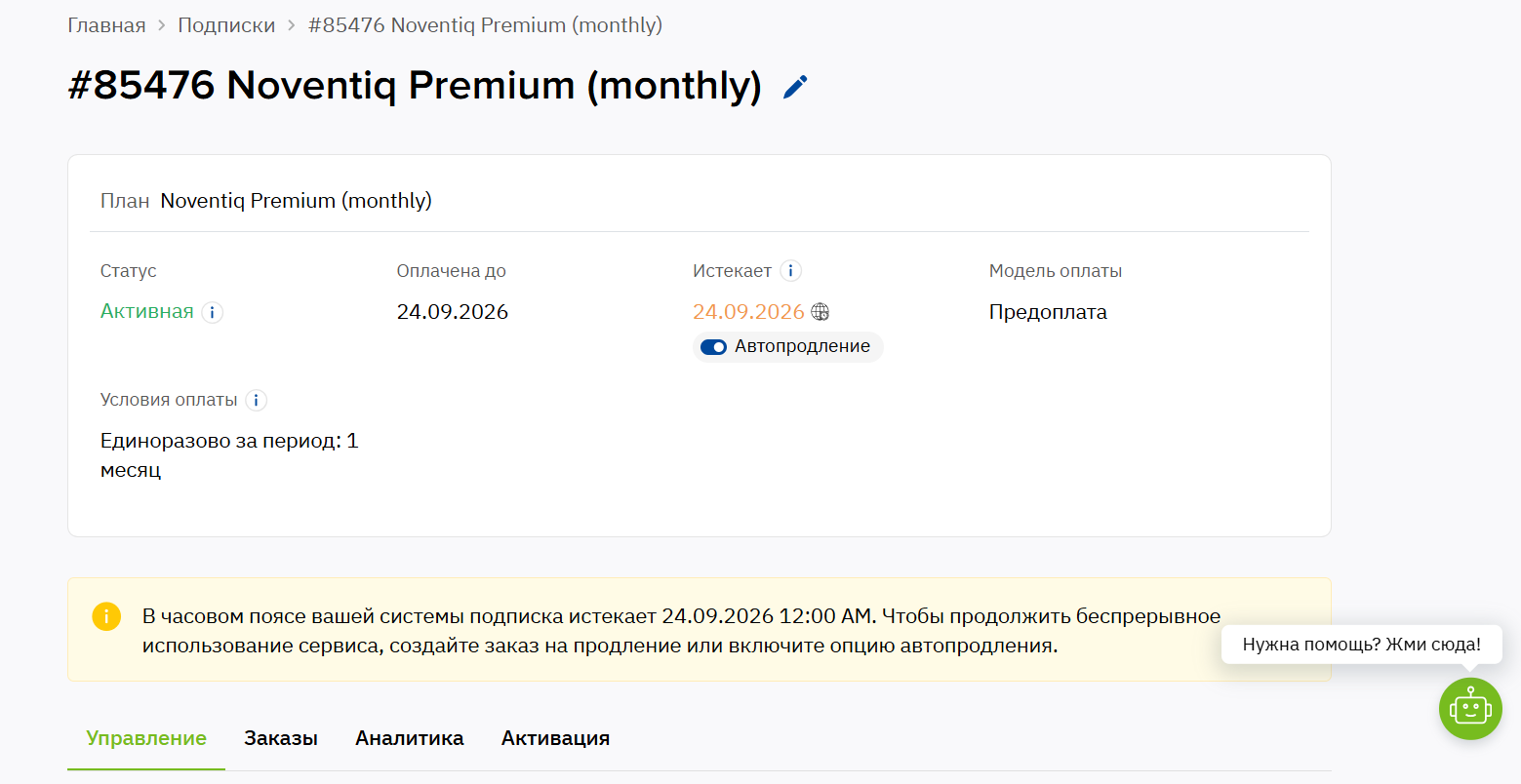Screen dimensions: 1521x784
Task: Open the Аналитика tab
Action: [410, 738]
